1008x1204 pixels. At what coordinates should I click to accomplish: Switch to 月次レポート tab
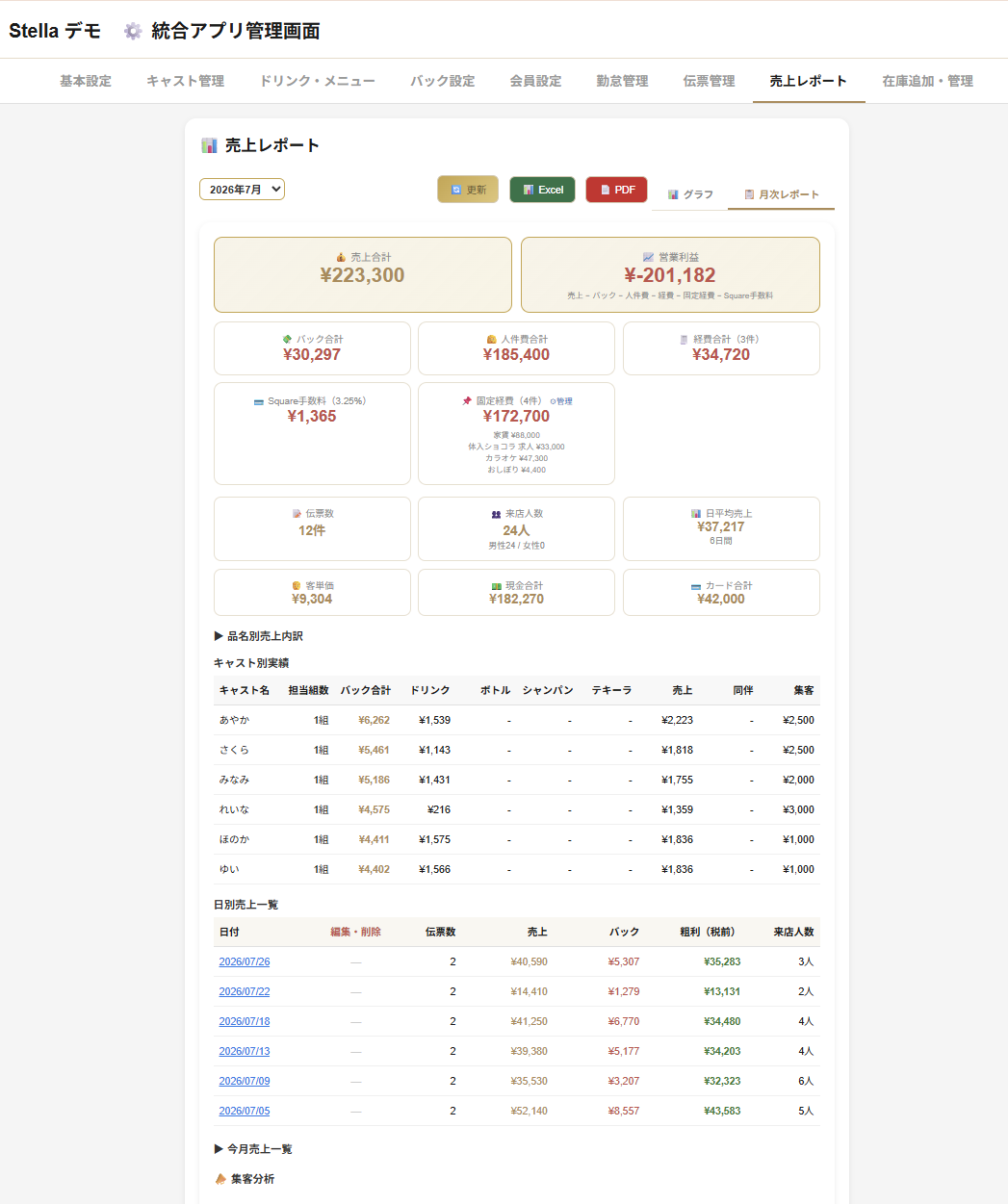coord(781,194)
